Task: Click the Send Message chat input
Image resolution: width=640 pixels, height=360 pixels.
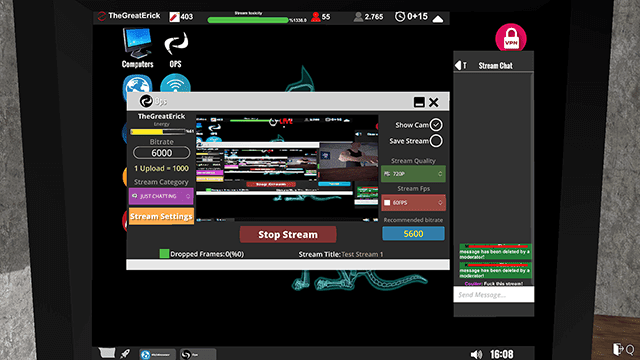Action: coord(493,295)
